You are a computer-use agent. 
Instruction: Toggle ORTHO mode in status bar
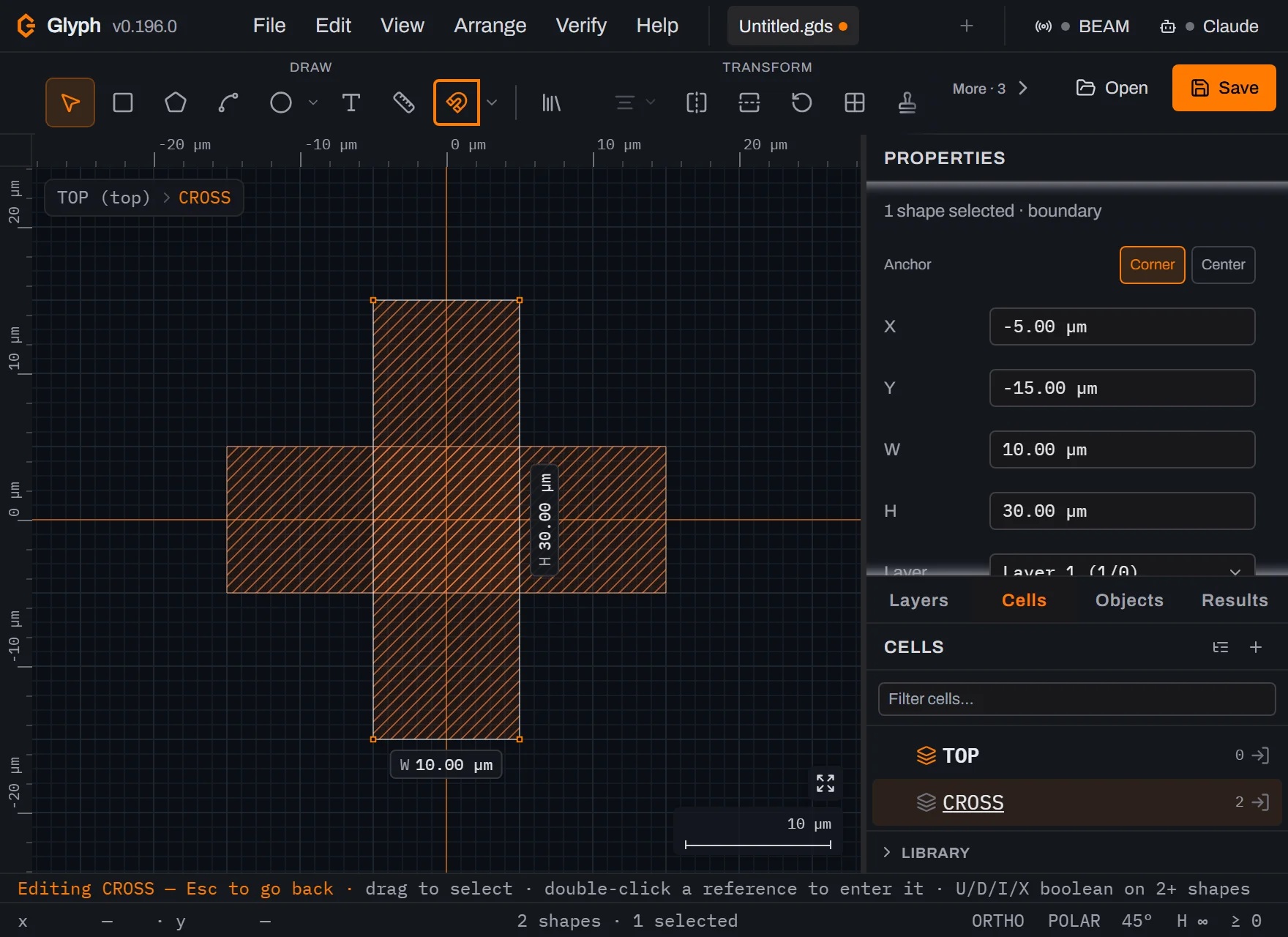997,921
